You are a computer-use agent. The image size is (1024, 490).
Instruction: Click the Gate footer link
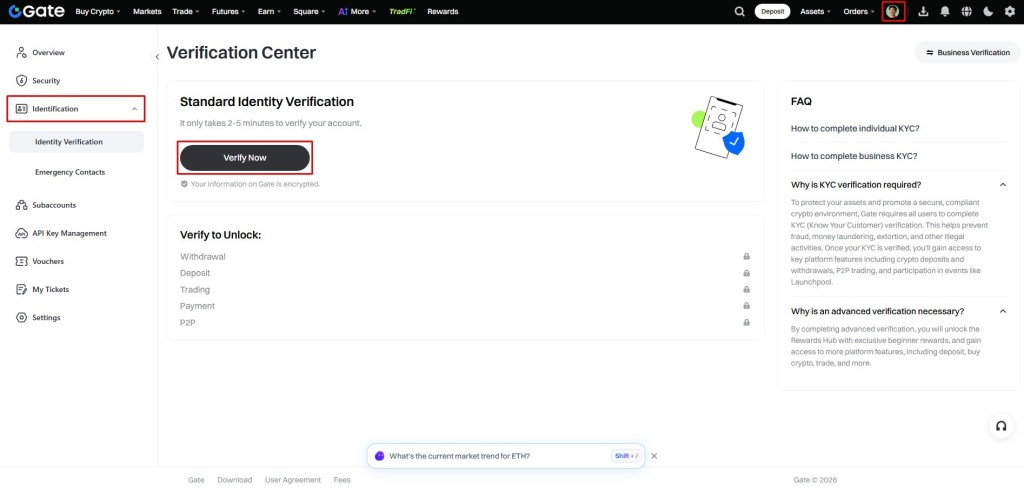pos(196,480)
